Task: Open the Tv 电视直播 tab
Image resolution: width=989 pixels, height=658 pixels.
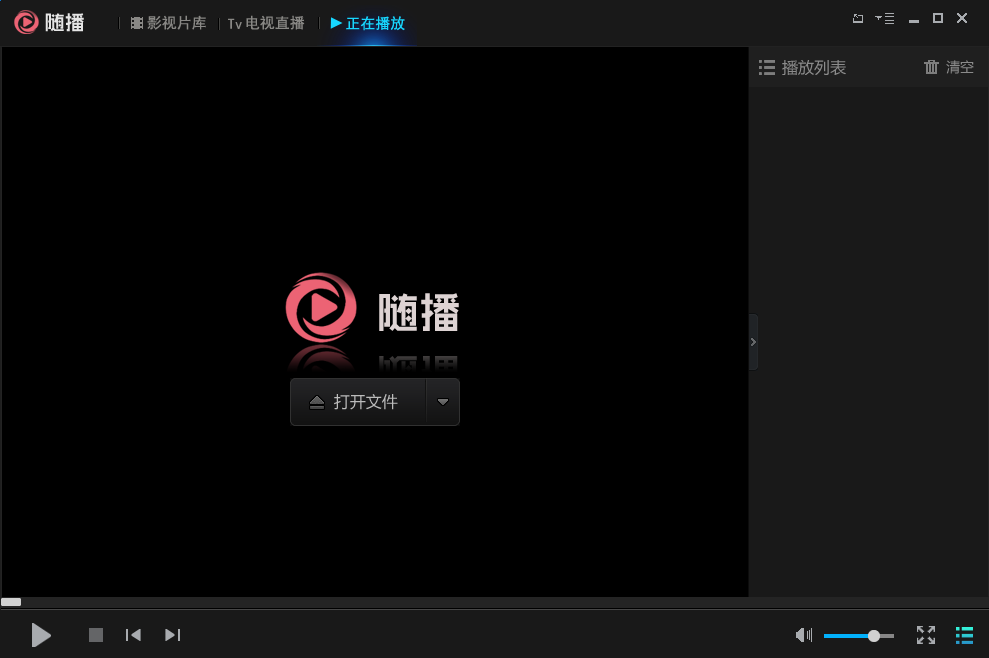Action: tap(266, 23)
